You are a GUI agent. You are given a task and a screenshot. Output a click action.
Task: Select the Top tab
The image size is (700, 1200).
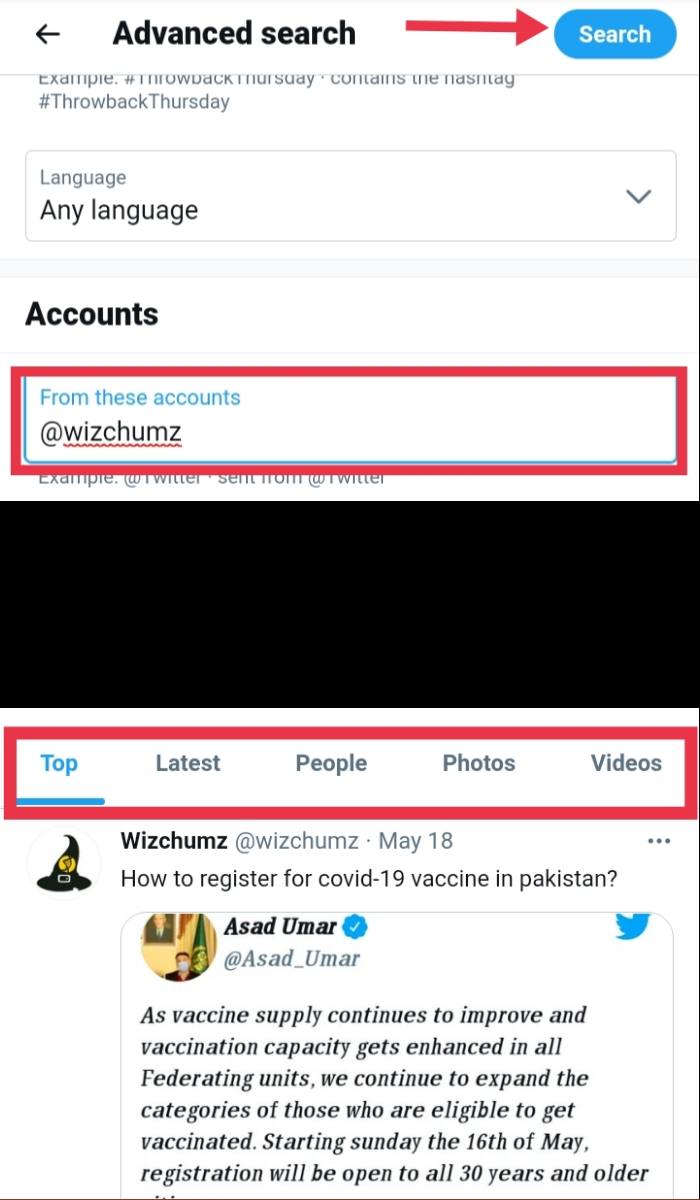58,763
